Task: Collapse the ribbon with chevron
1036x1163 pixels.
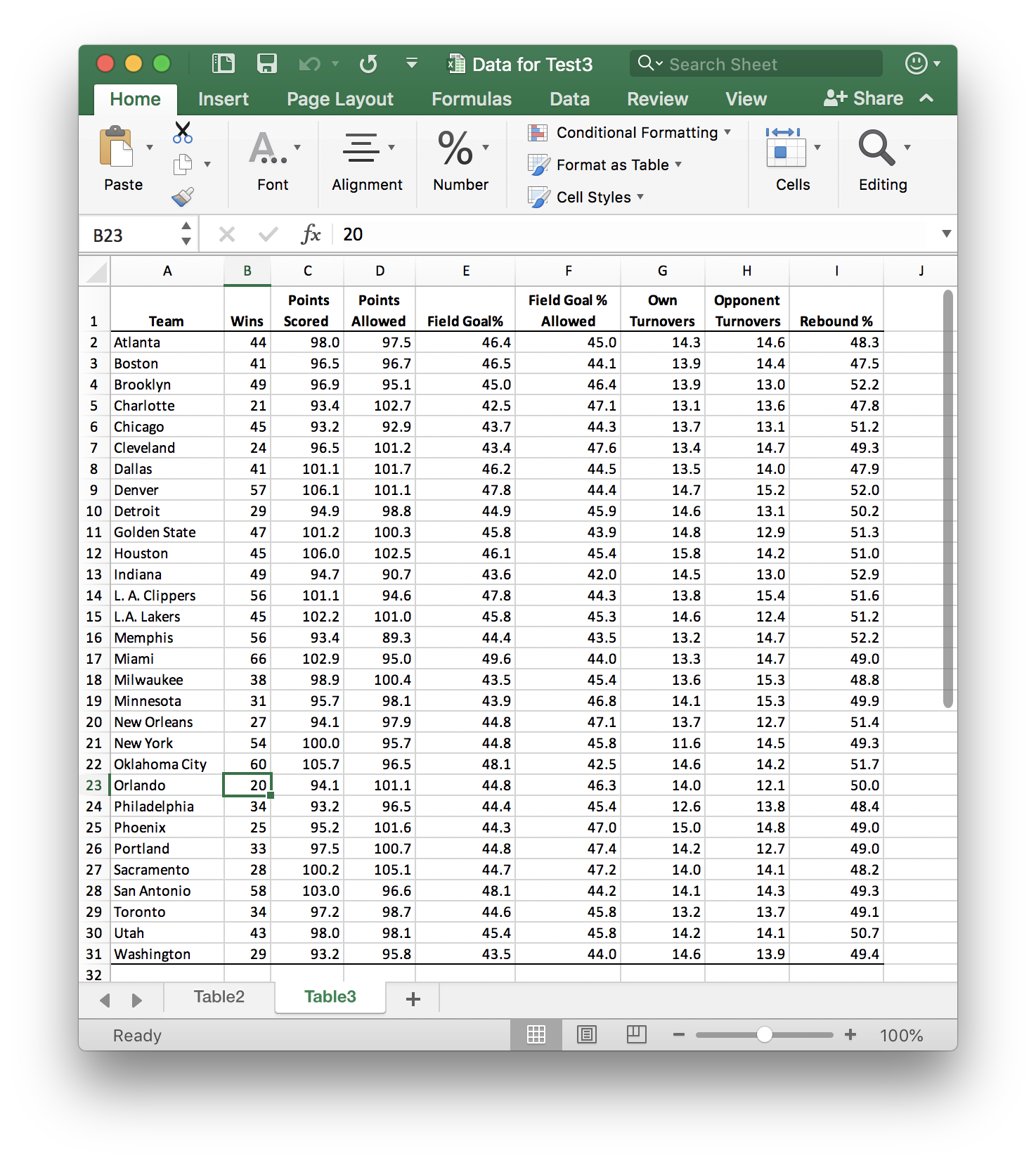Action: pos(926,98)
